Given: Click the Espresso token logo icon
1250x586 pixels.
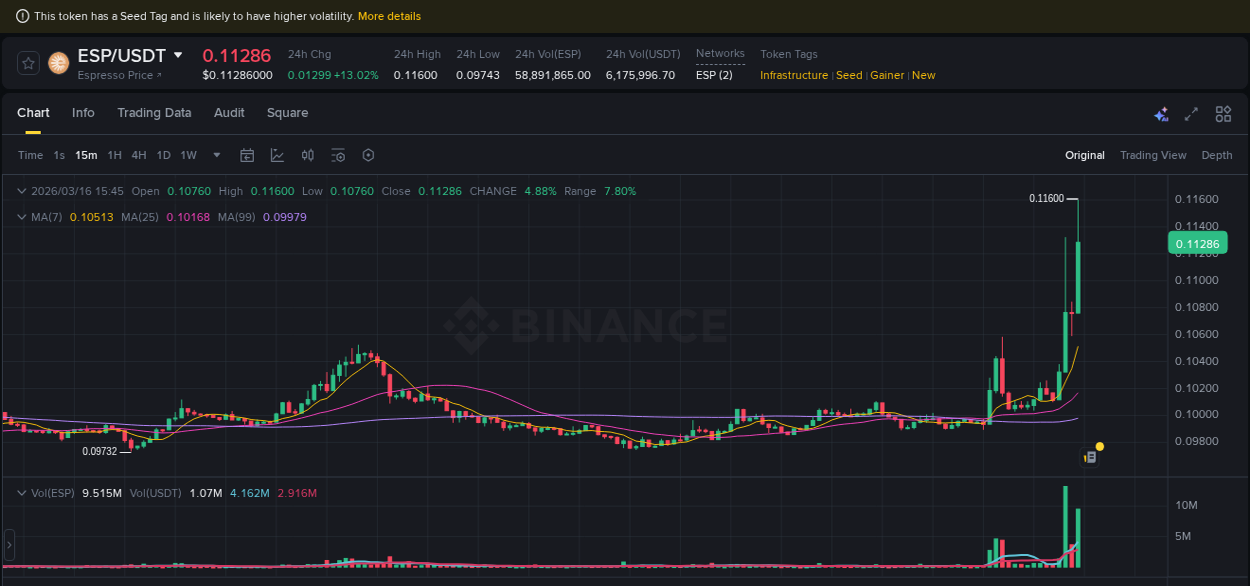Looking at the screenshot, I should point(58,63).
